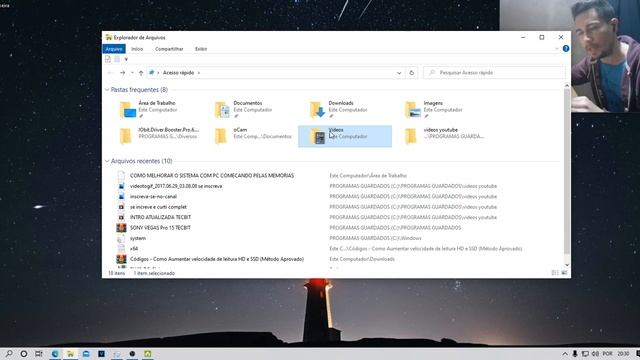Click the Properties quick access toolbar icon
This screenshot has height=360, width=640.
pos(108,59)
